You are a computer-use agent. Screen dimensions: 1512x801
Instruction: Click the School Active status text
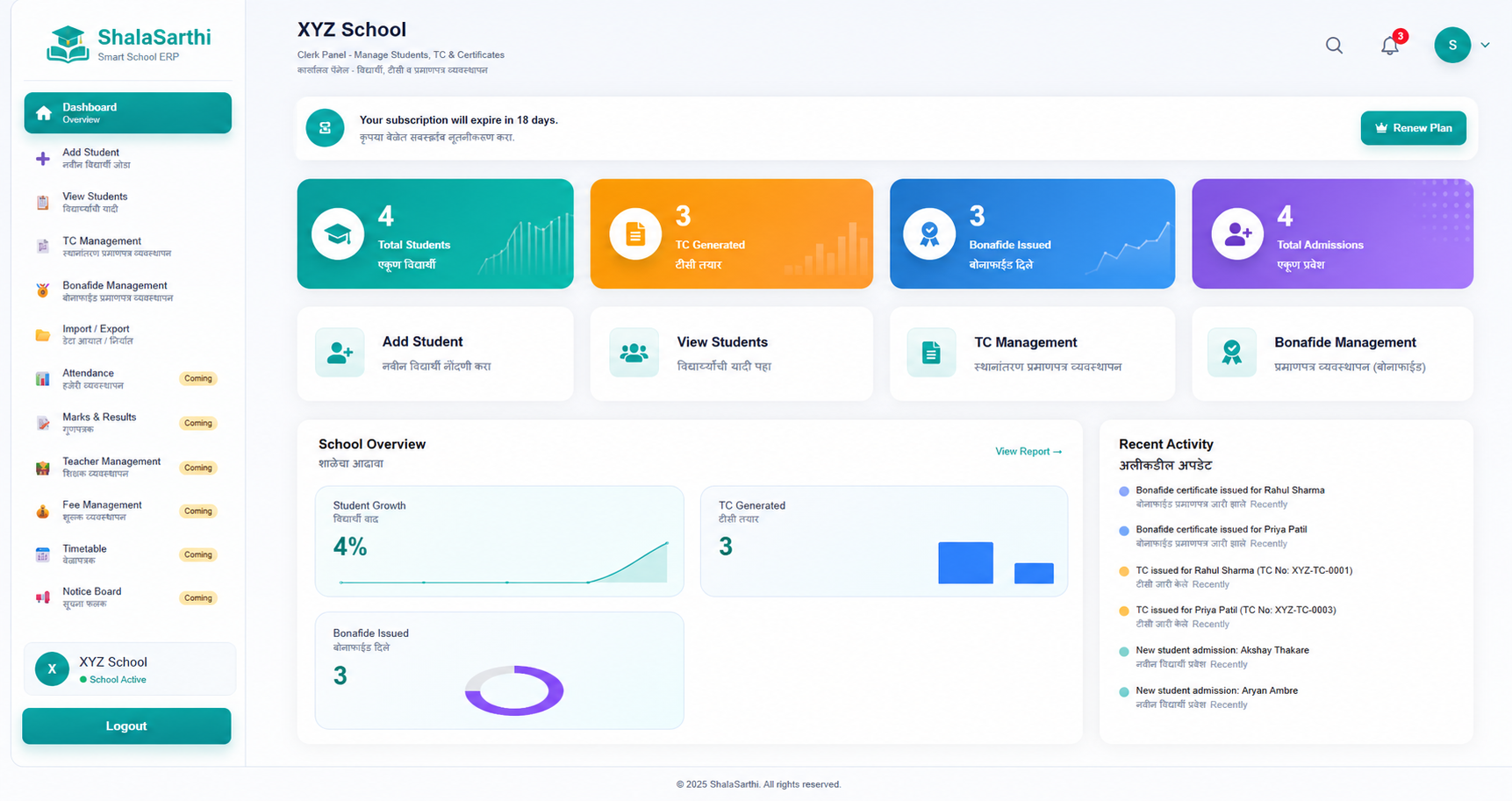(x=118, y=680)
